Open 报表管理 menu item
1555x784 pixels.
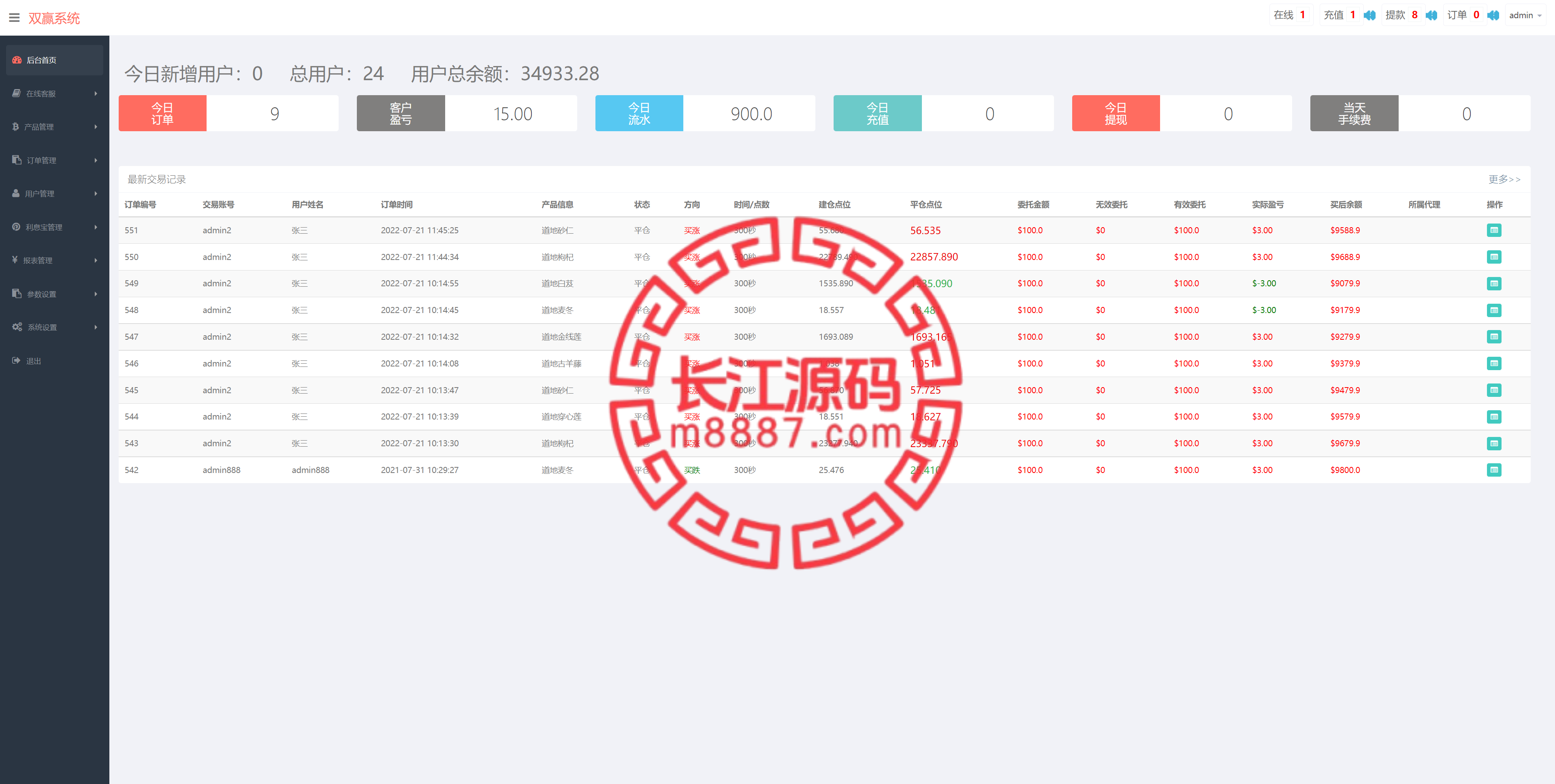coord(54,260)
